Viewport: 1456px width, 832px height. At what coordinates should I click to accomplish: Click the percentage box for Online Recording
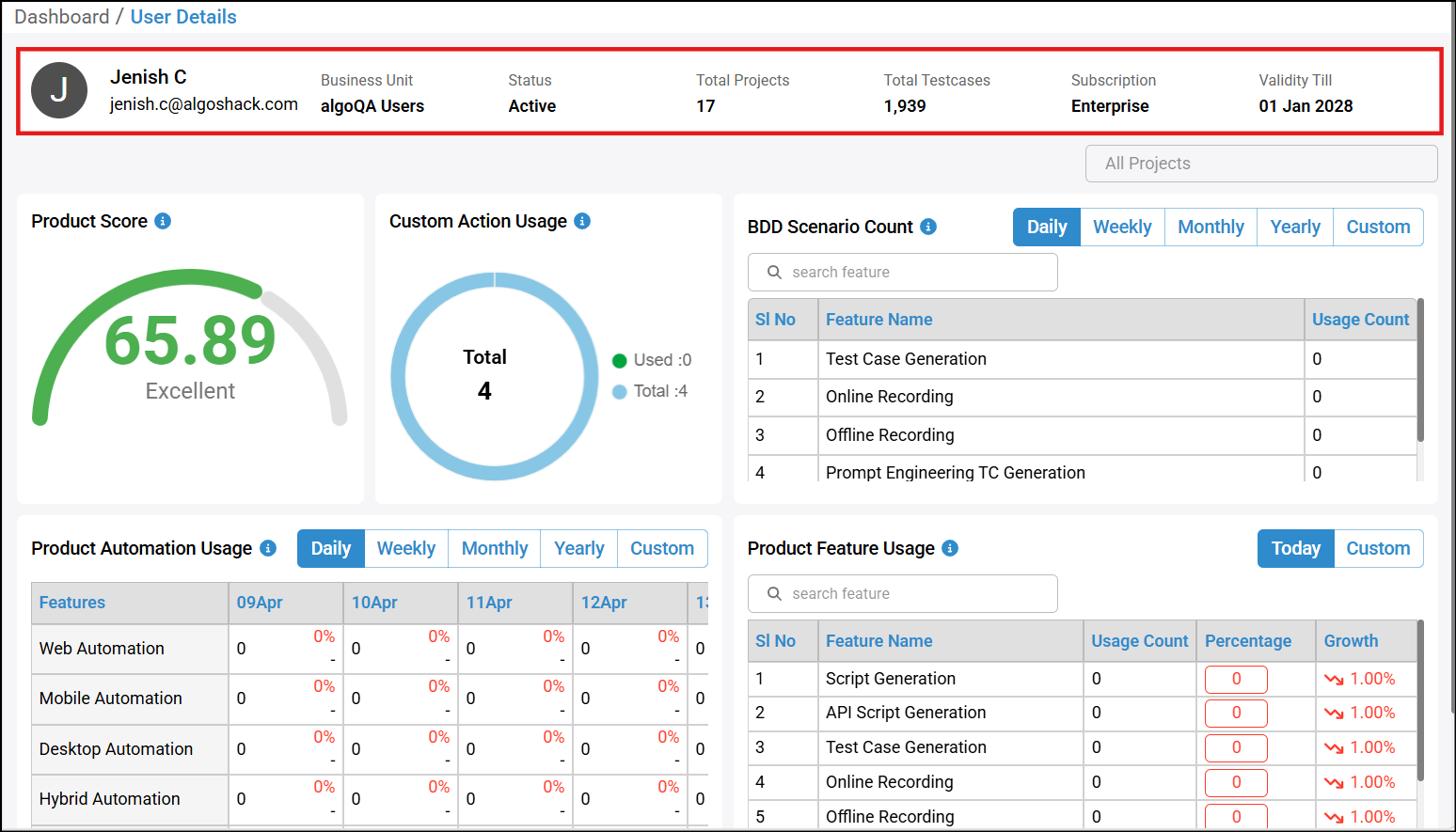click(x=1236, y=782)
